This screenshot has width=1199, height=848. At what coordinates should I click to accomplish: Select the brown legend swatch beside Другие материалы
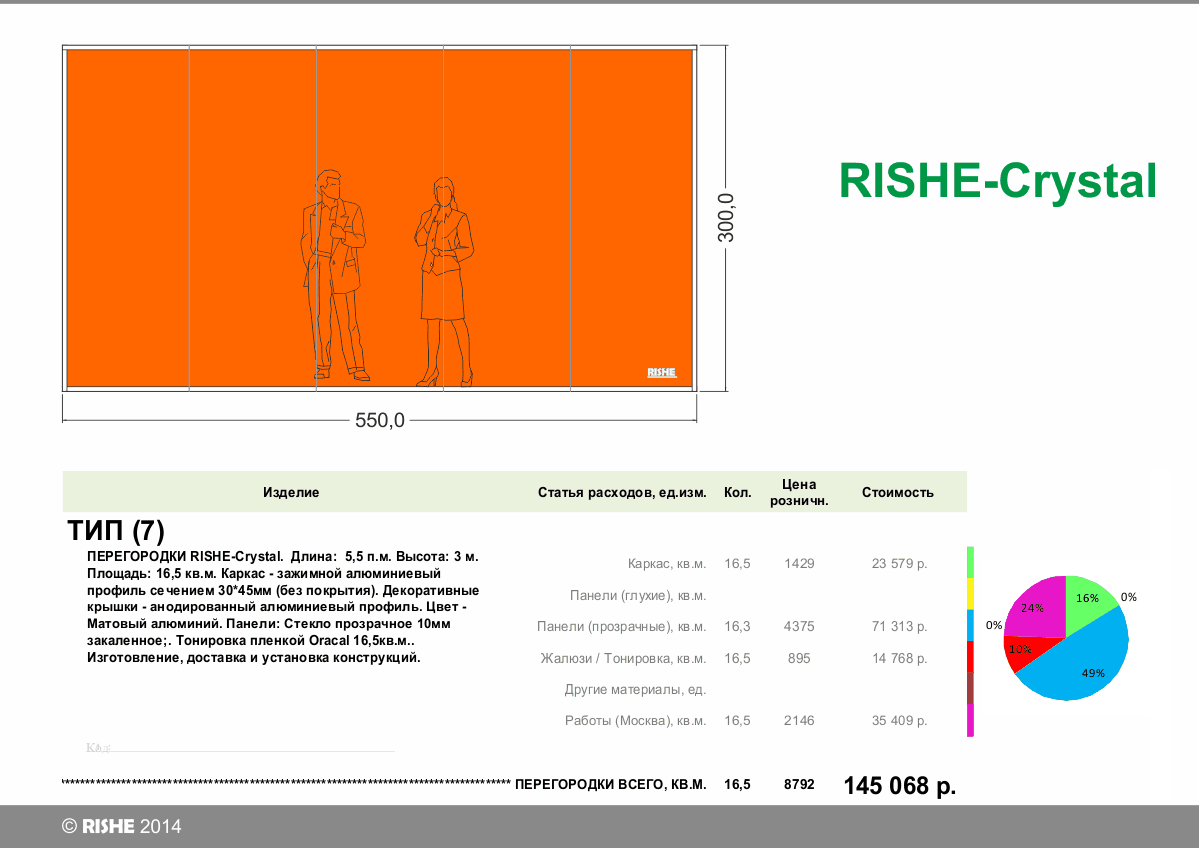click(x=970, y=687)
